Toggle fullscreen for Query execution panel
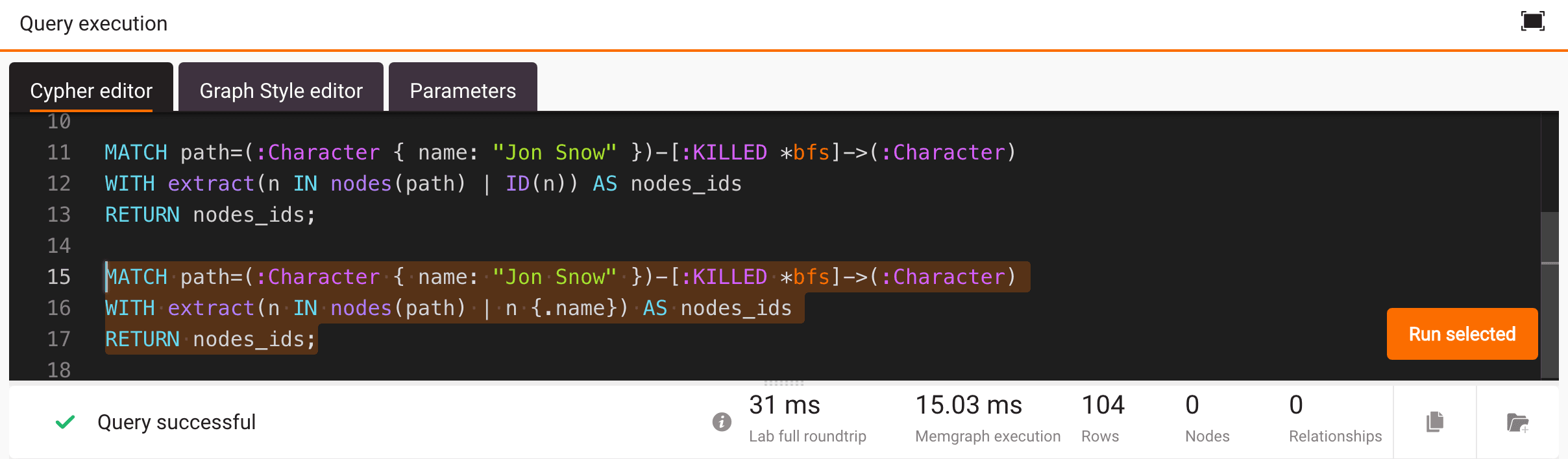 (x=1533, y=21)
